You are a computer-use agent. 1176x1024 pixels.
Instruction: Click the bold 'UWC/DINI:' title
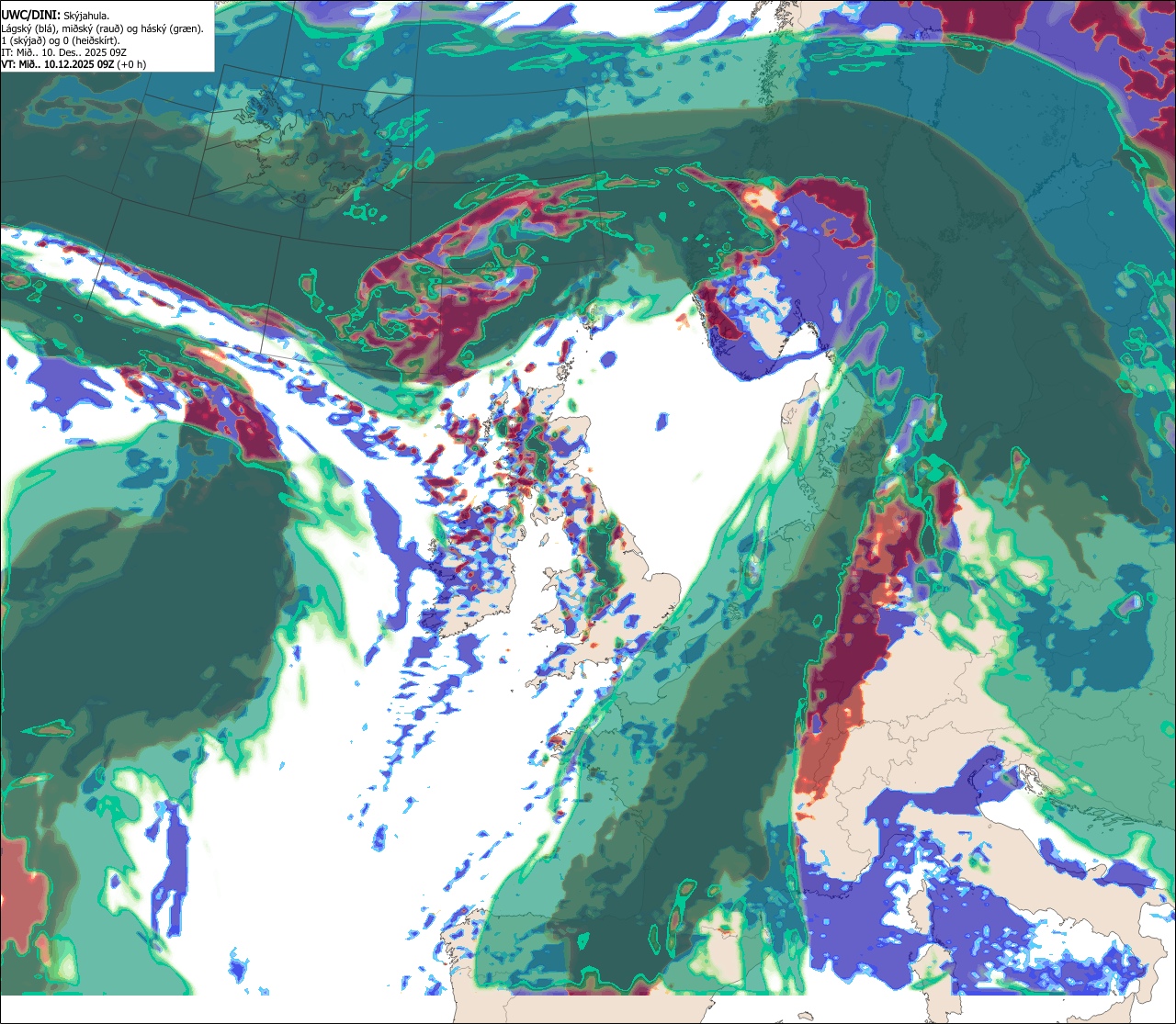click(31, 16)
